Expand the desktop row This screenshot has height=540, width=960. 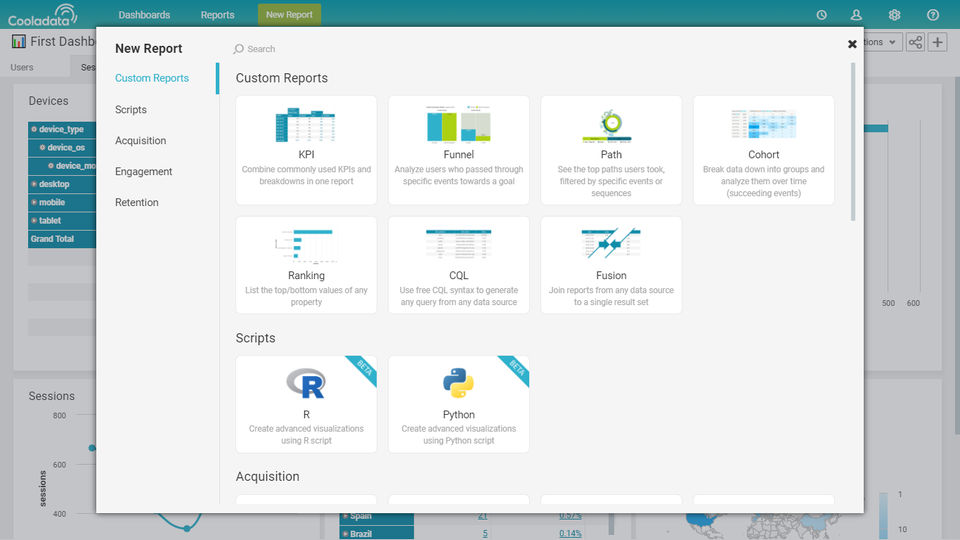point(34,184)
